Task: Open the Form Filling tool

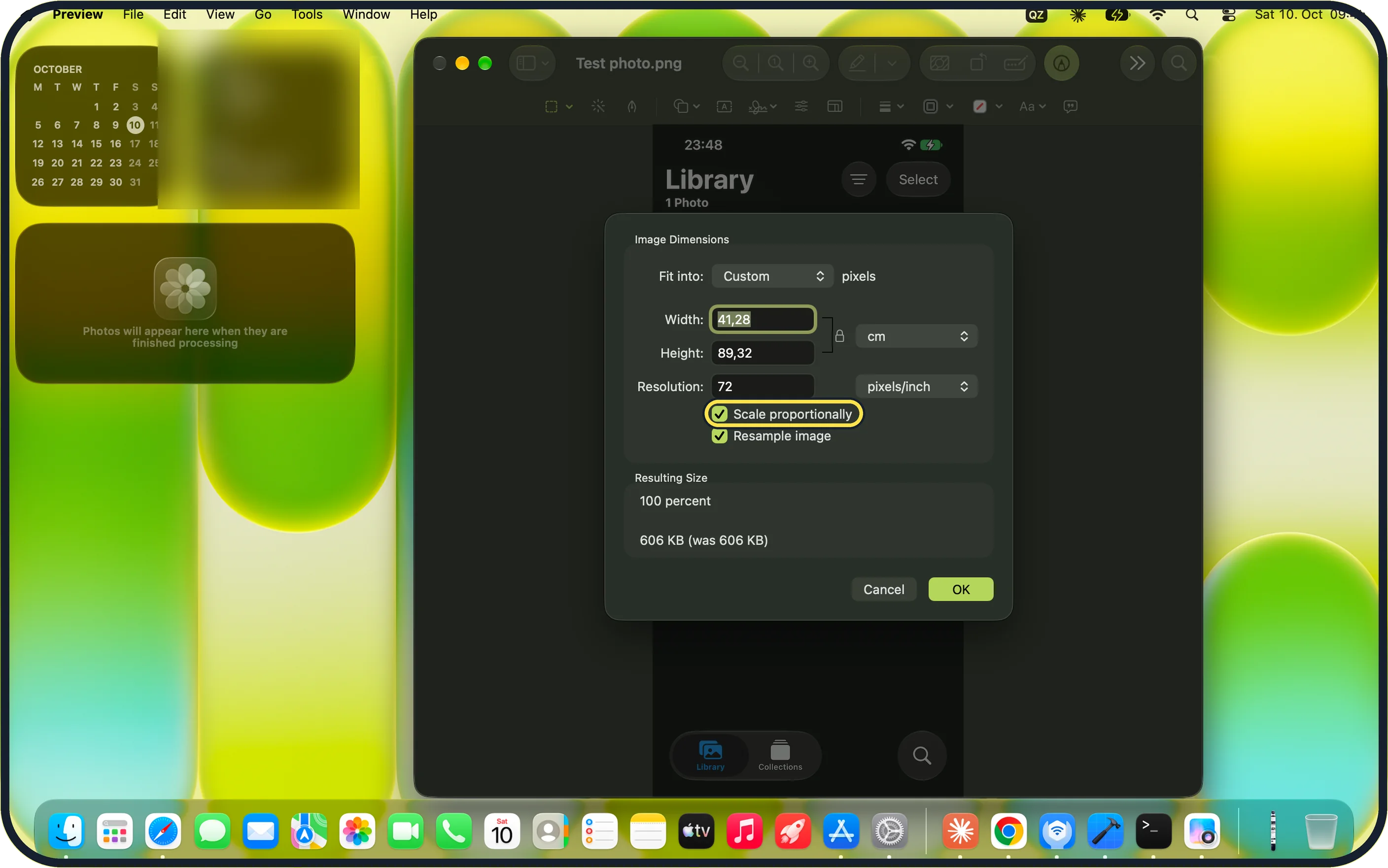Action: coord(1015,63)
